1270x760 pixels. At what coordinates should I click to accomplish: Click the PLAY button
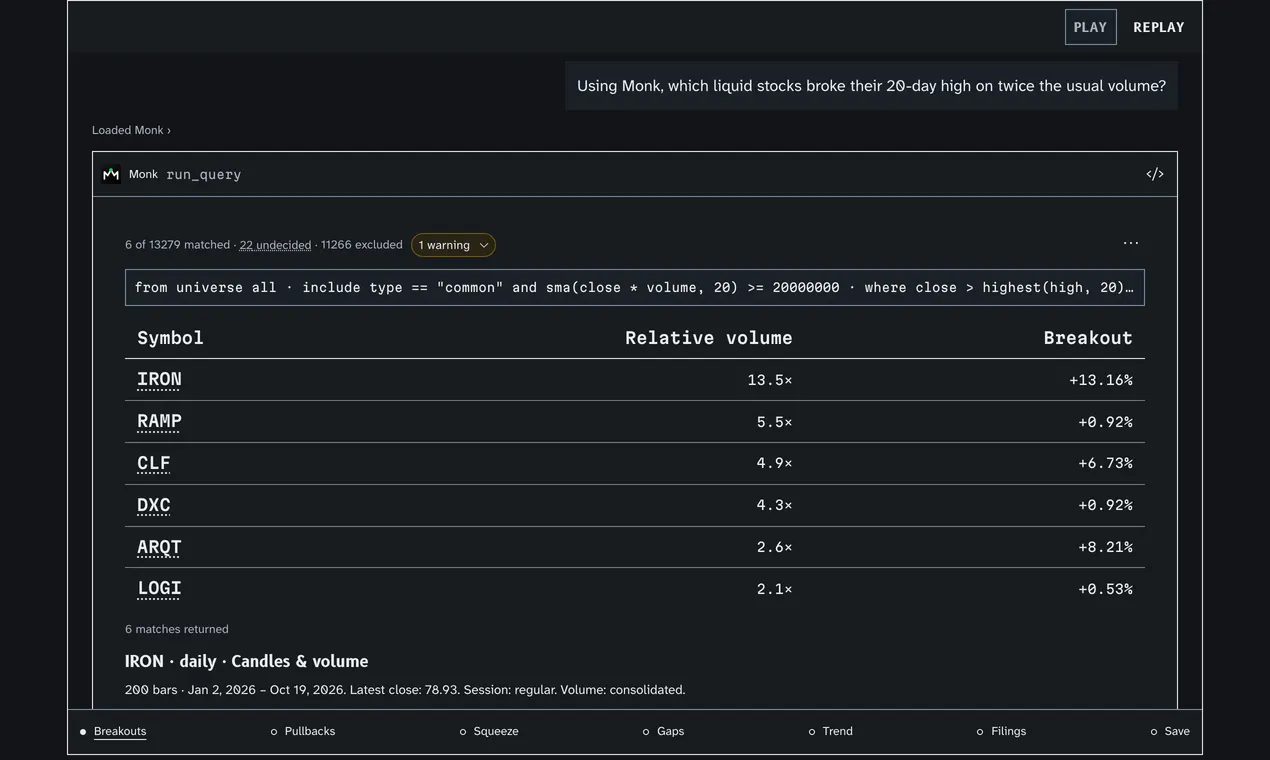point(1090,27)
